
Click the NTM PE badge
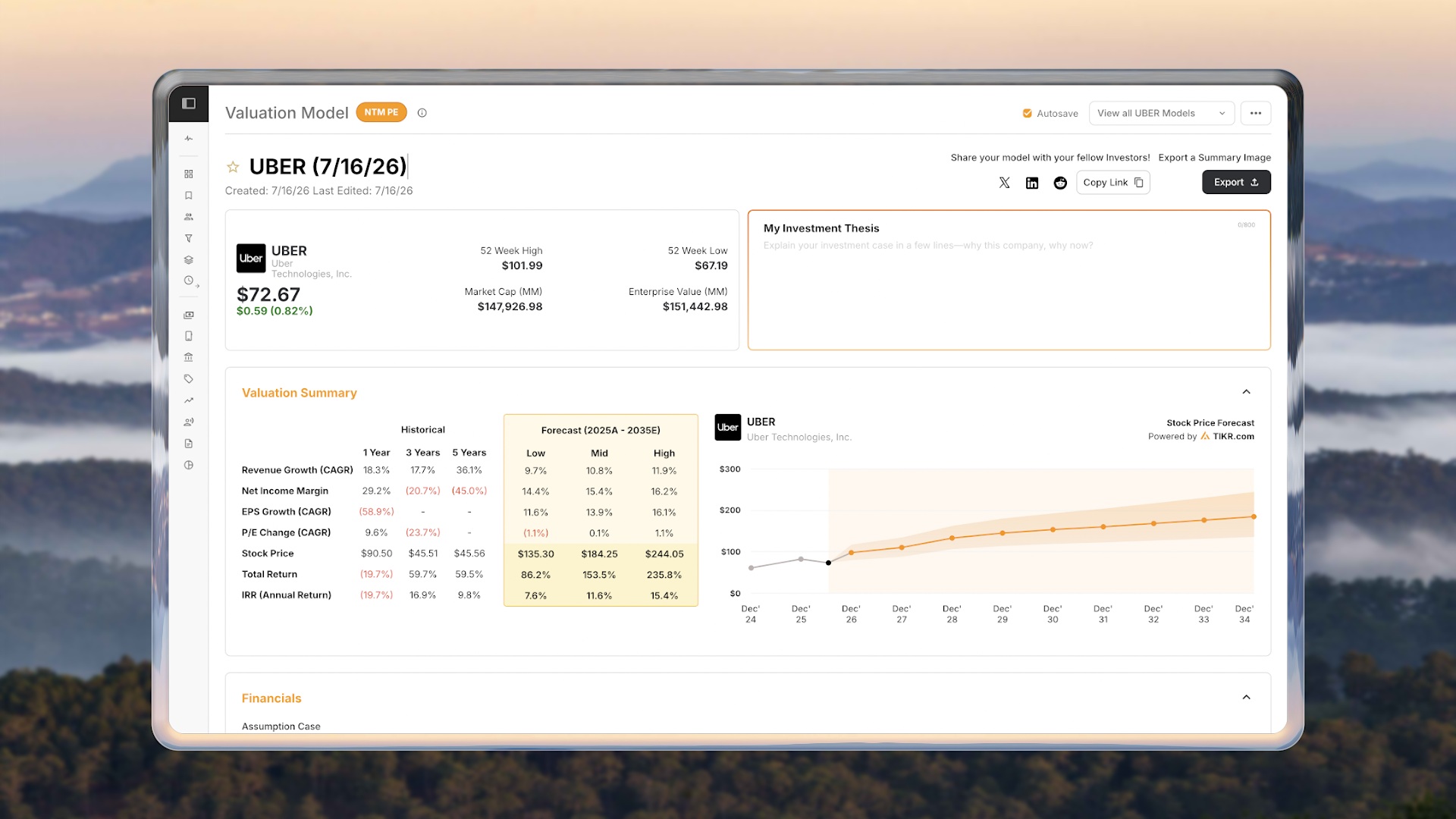pyautogui.click(x=381, y=112)
